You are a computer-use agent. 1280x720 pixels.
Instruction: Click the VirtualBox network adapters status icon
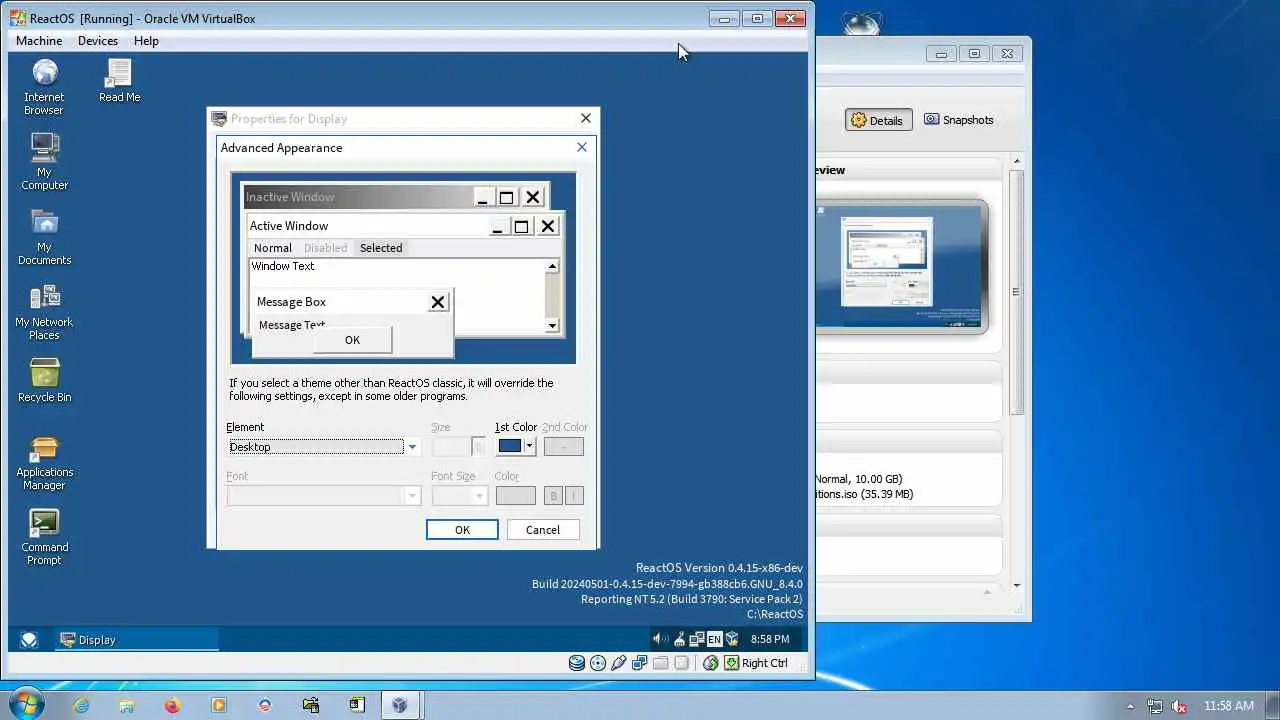pyautogui.click(x=640, y=663)
